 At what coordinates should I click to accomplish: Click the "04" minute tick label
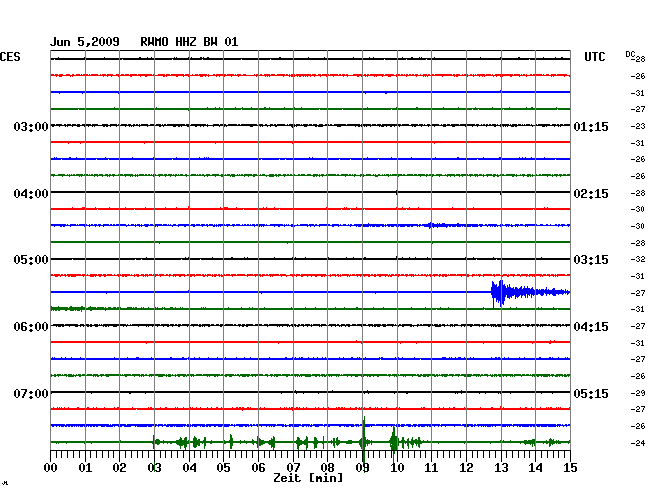189,468
